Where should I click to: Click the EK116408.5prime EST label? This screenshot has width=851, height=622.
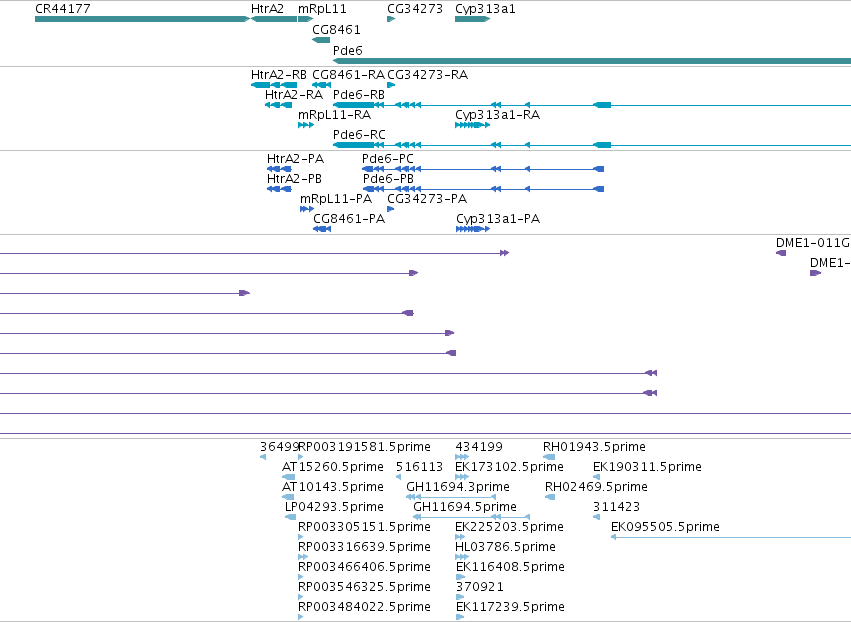click(510, 567)
